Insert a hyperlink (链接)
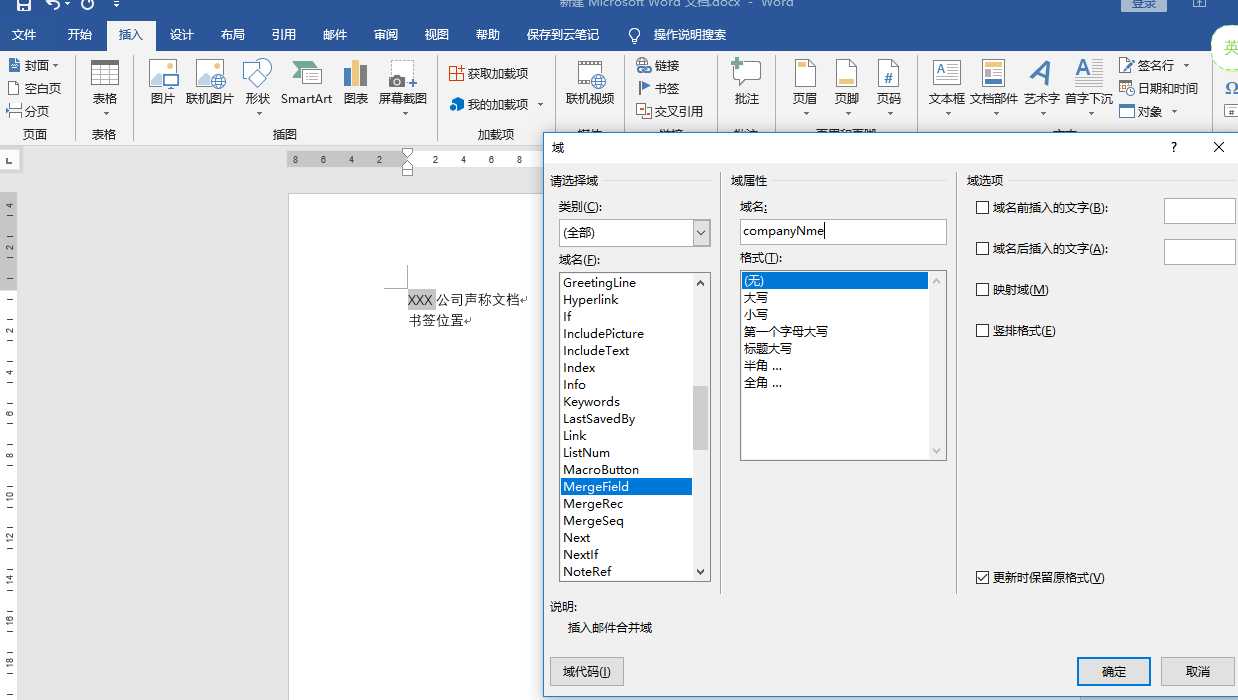The height and width of the screenshot is (700, 1238). (x=659, y=65)
